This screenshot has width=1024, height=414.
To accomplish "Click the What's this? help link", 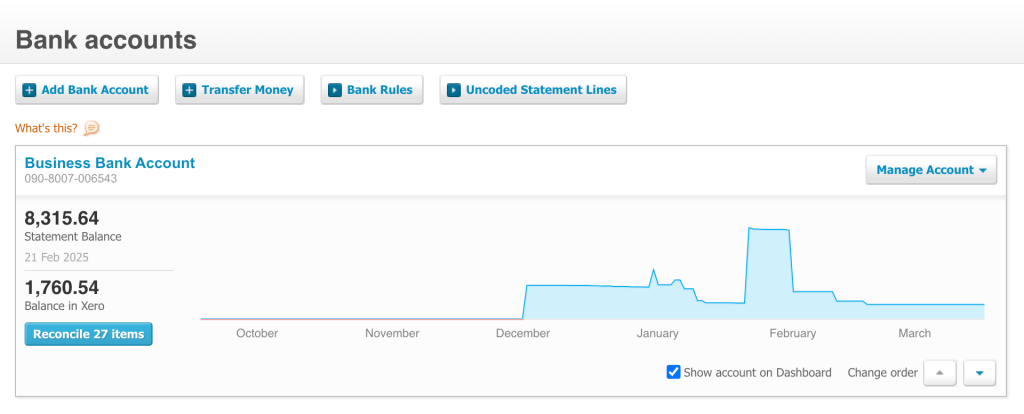I will pos(46,128).
